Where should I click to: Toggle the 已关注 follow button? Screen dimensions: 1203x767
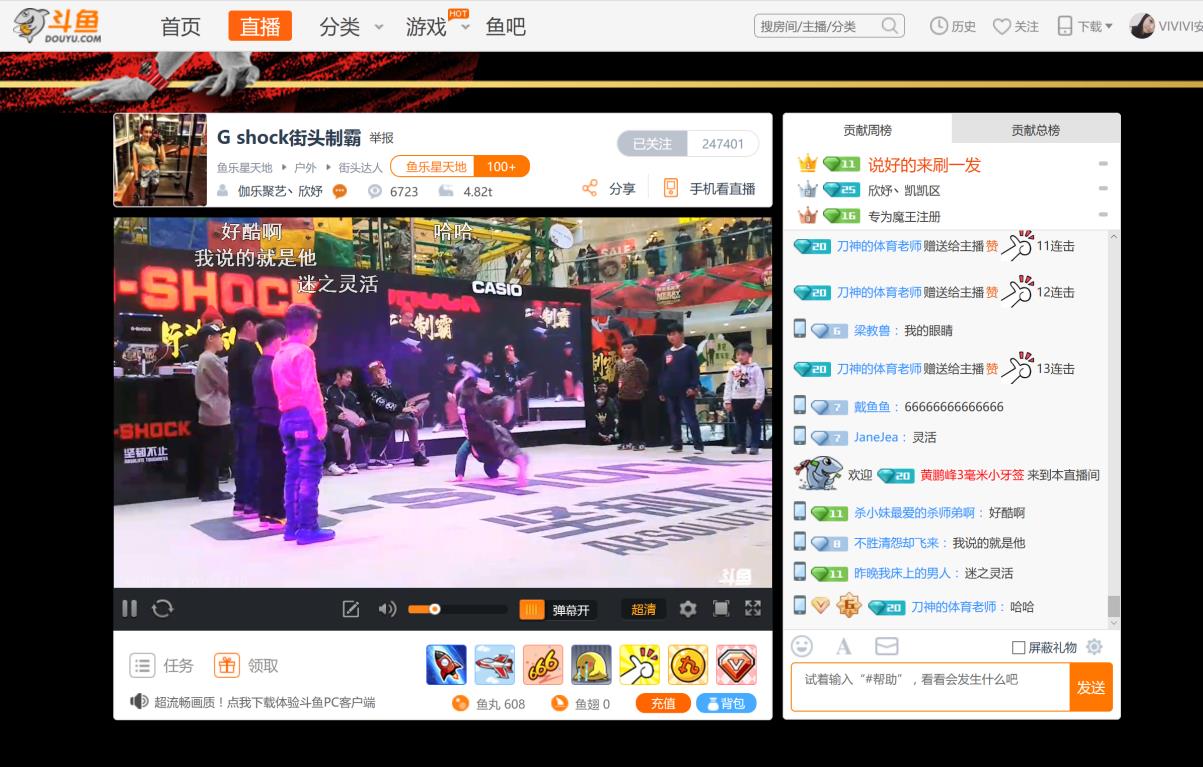click(x=652, y=144)
